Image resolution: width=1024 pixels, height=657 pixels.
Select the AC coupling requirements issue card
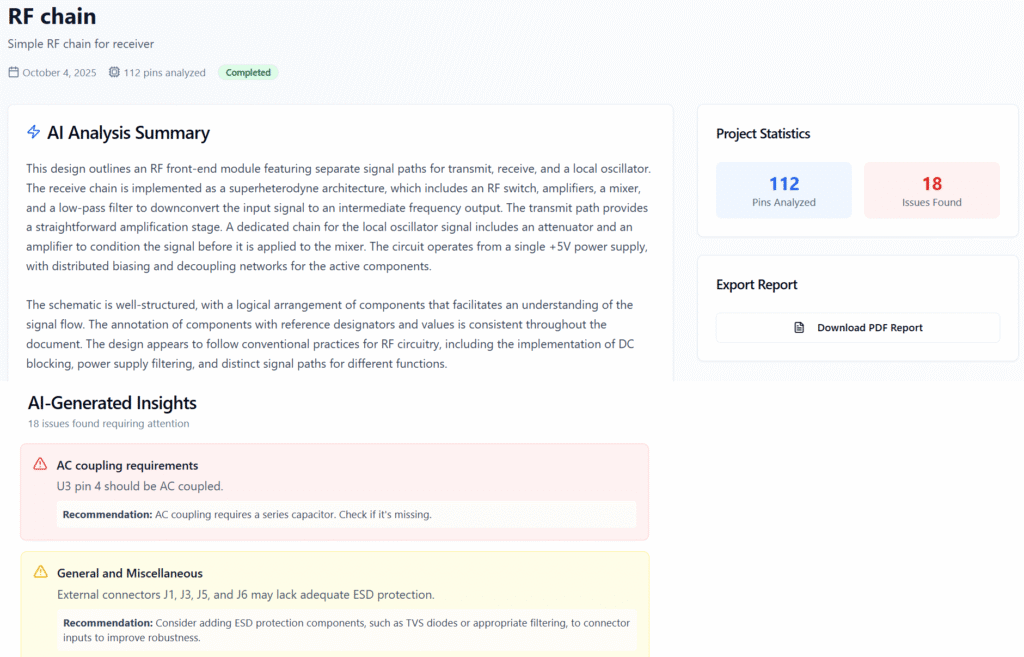[x=334, y=492]
